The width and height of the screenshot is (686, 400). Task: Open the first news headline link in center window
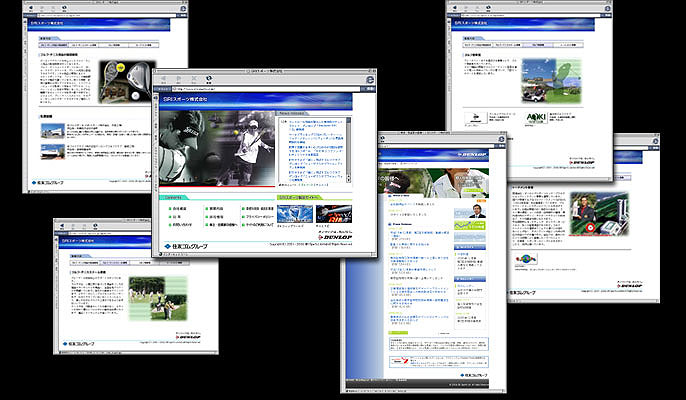click(315, 124)
